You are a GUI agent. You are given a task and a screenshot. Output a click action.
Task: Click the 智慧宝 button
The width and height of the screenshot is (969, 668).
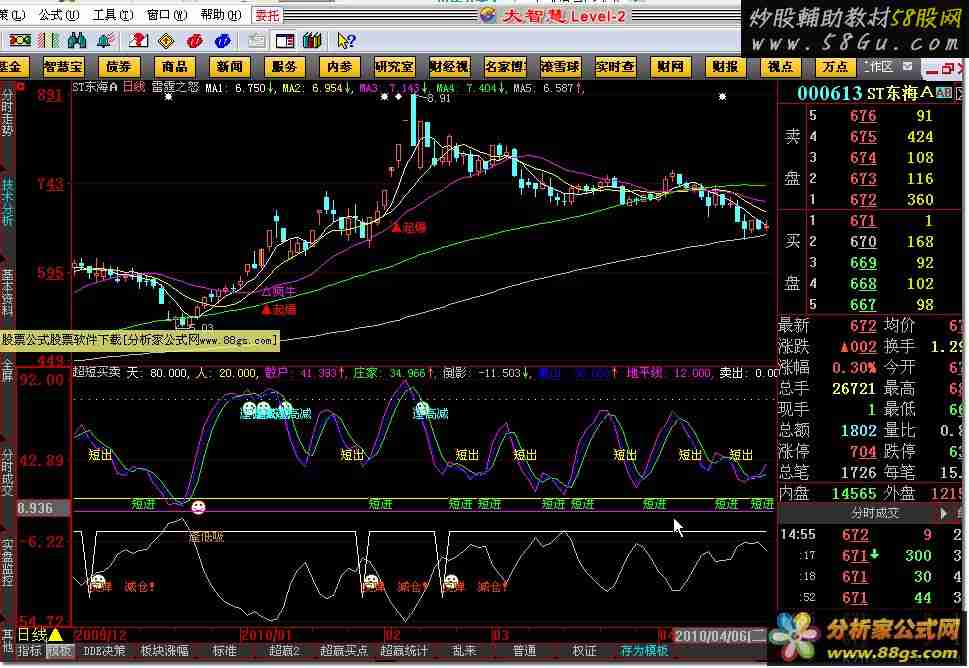pos(64,67)
